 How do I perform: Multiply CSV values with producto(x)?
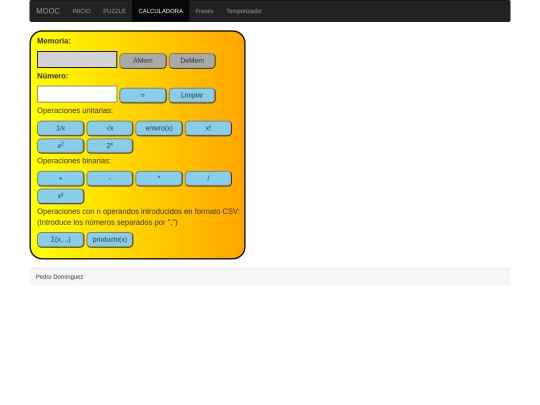[110, 240]
